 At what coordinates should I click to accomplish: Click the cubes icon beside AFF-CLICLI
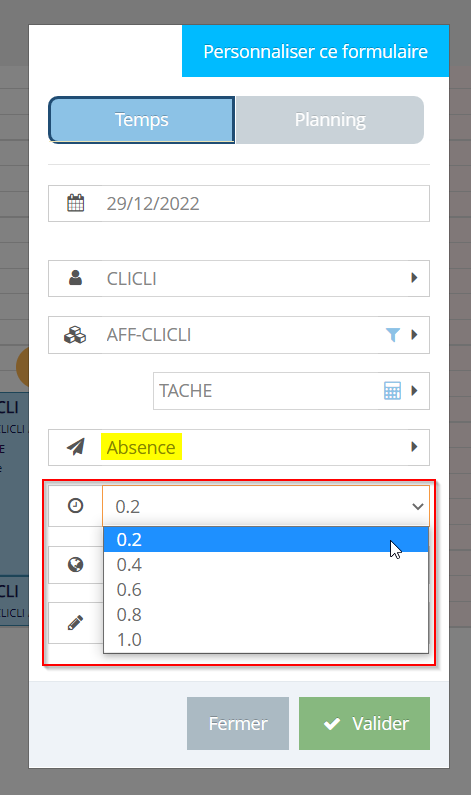[75, 335]
